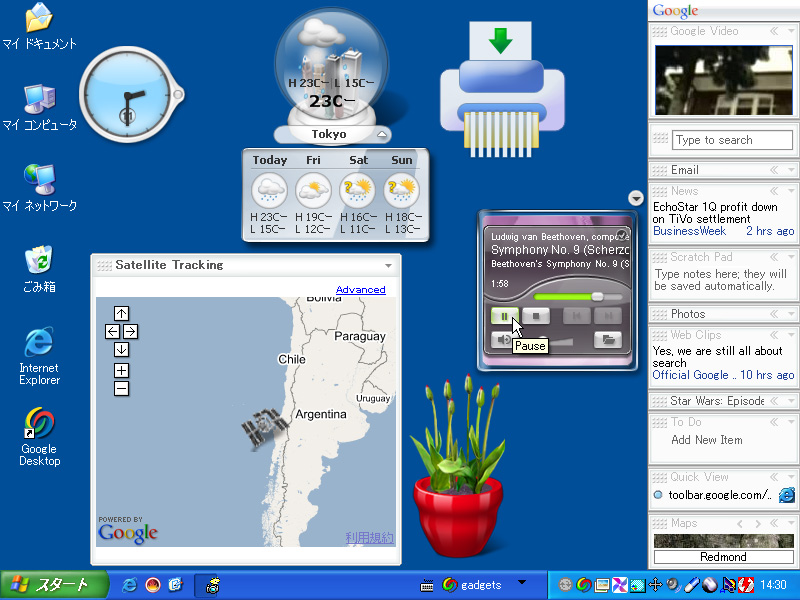Image resolution: width=800 pixels, height=600 pixels.
Task: Expand the Email panel with its double arrow
Action: (774, 170)
